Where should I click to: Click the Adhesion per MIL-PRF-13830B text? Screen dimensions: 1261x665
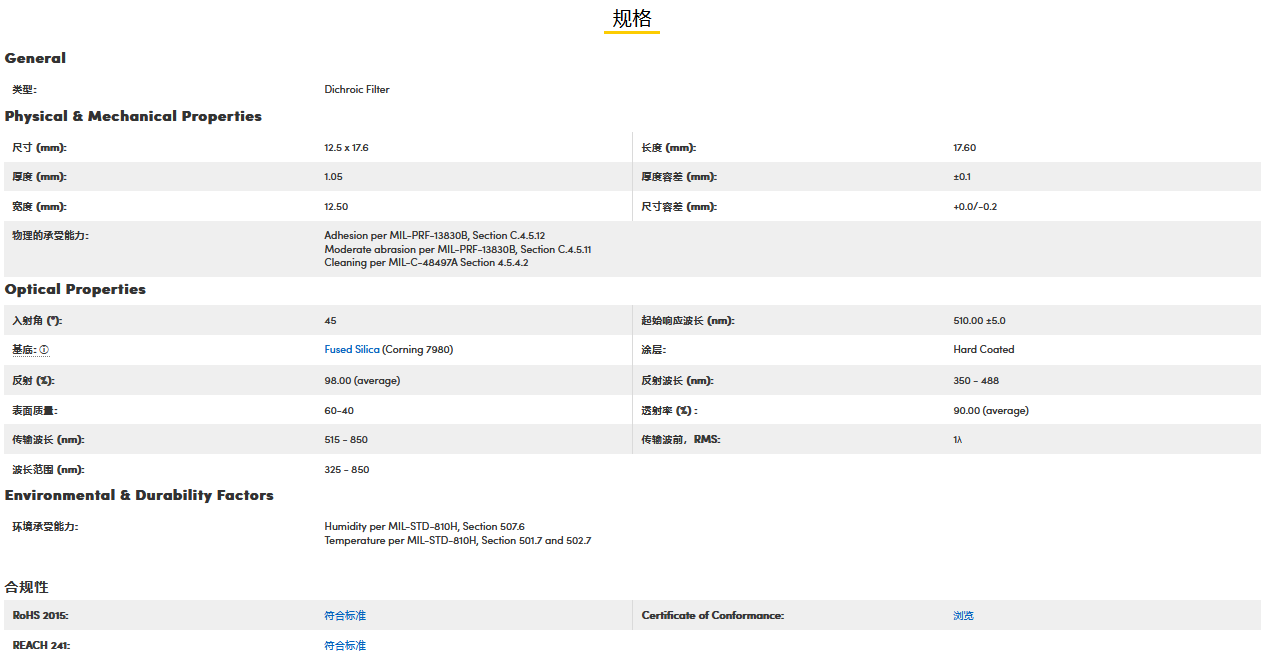[434, 235]
